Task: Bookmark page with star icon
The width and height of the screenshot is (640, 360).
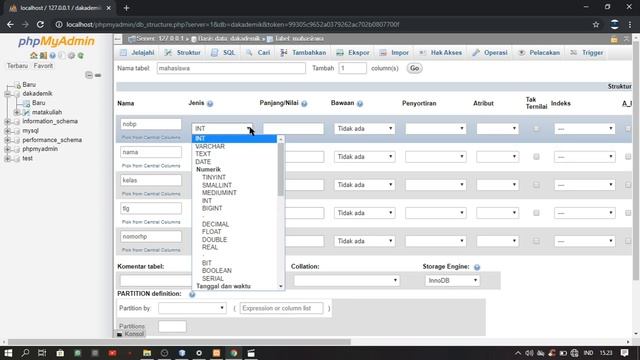Action: pyautogui.click(x=596, y=24)
